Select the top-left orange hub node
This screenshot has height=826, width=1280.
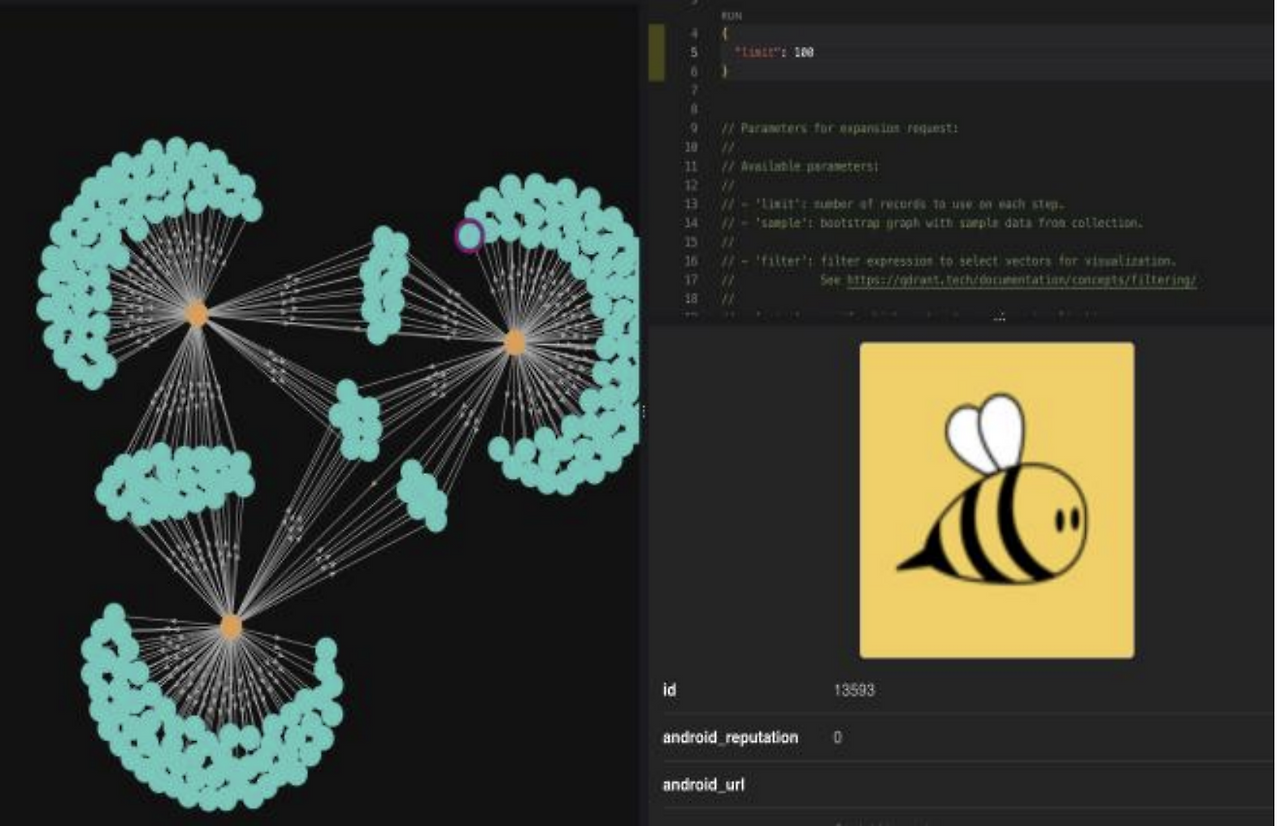point(197,313)
